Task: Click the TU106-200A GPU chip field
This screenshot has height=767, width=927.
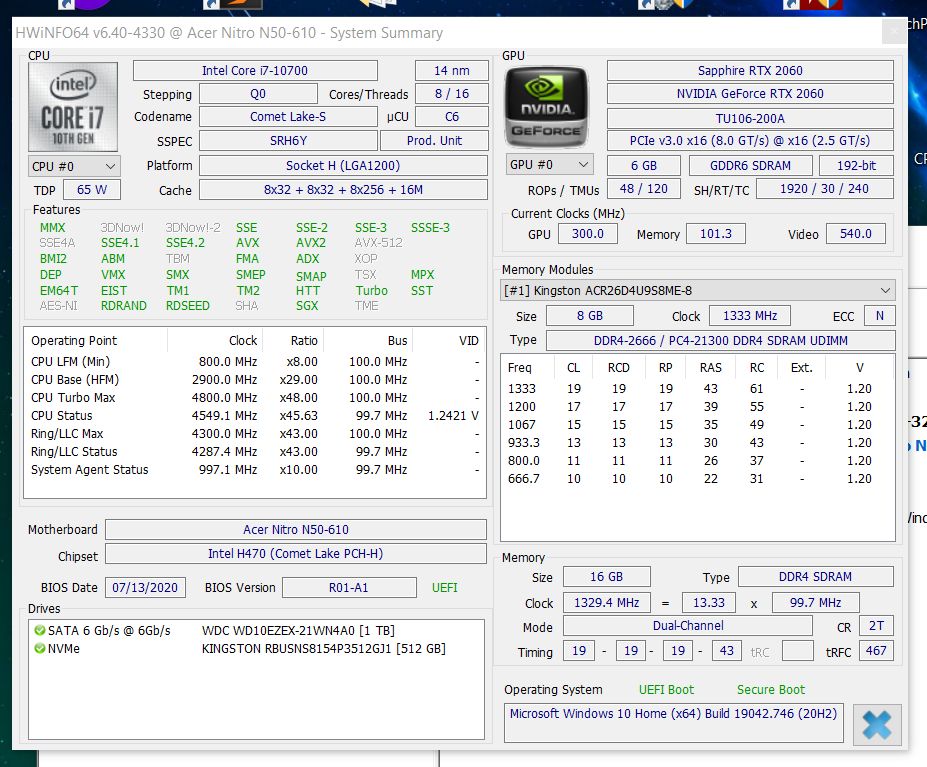Action: tap(750, 118)
